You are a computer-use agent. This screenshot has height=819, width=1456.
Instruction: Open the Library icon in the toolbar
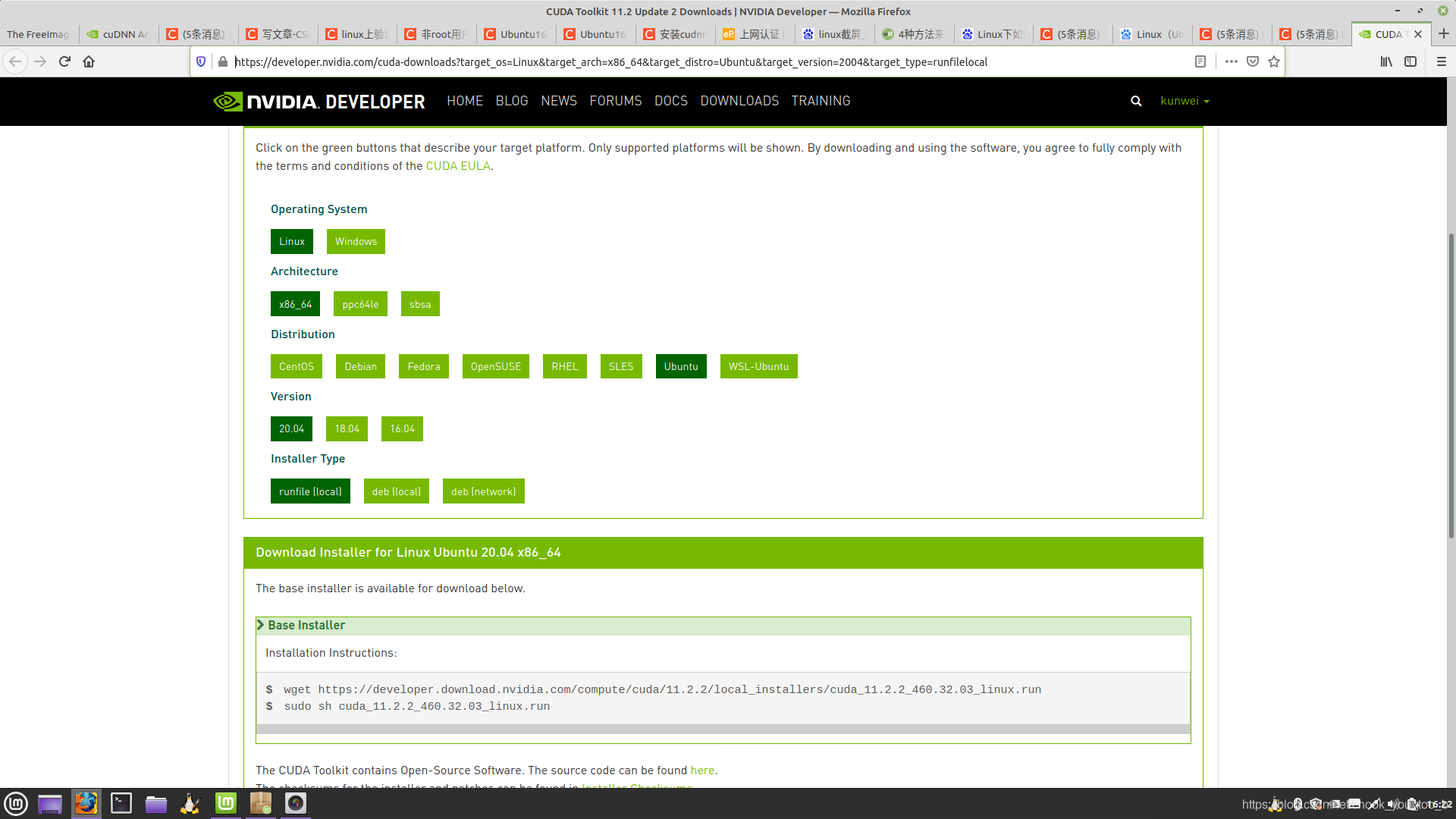coord(1386,61)
